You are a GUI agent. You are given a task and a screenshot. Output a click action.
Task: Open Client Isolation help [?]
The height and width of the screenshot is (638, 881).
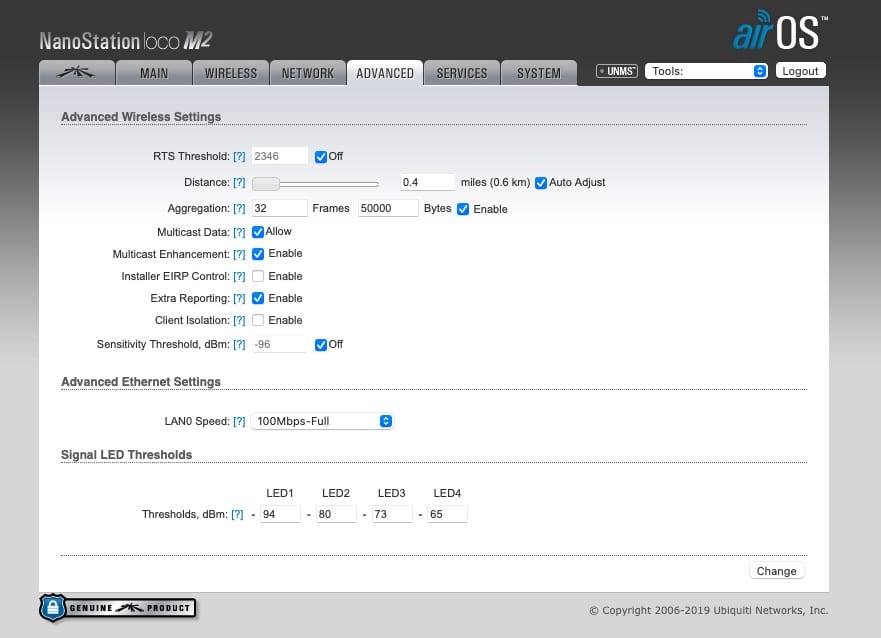(x=239, y=321)
